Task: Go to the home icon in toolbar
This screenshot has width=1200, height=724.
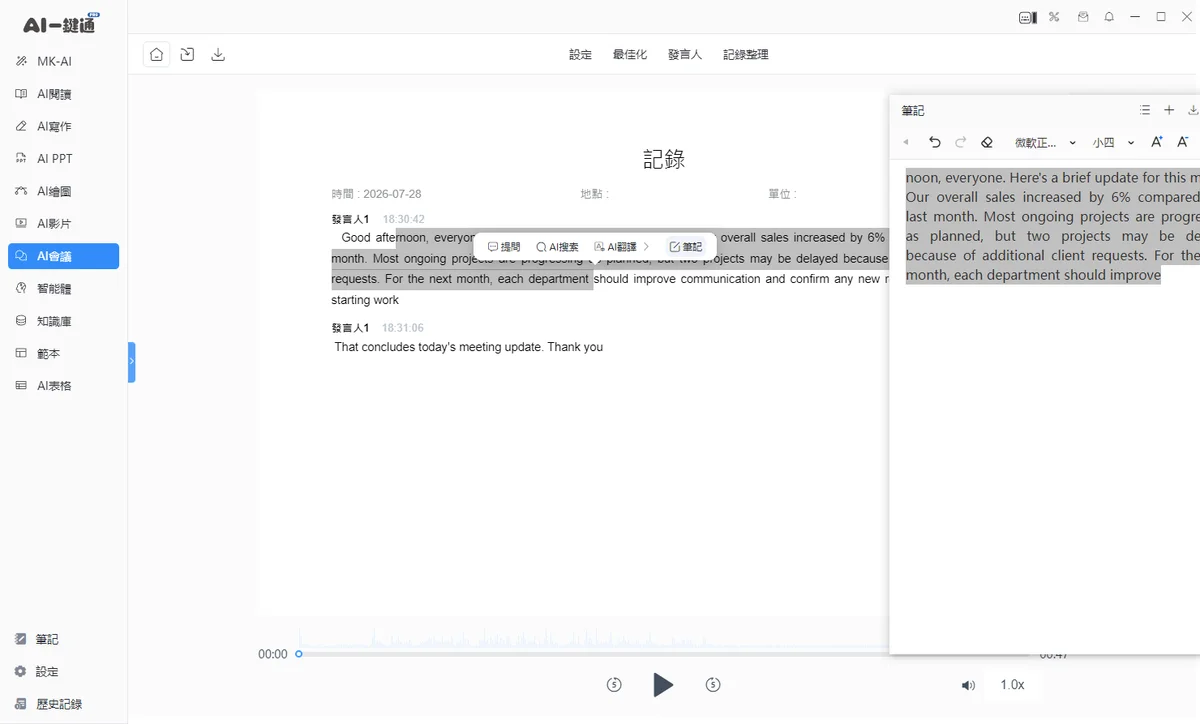Action: 156,55
